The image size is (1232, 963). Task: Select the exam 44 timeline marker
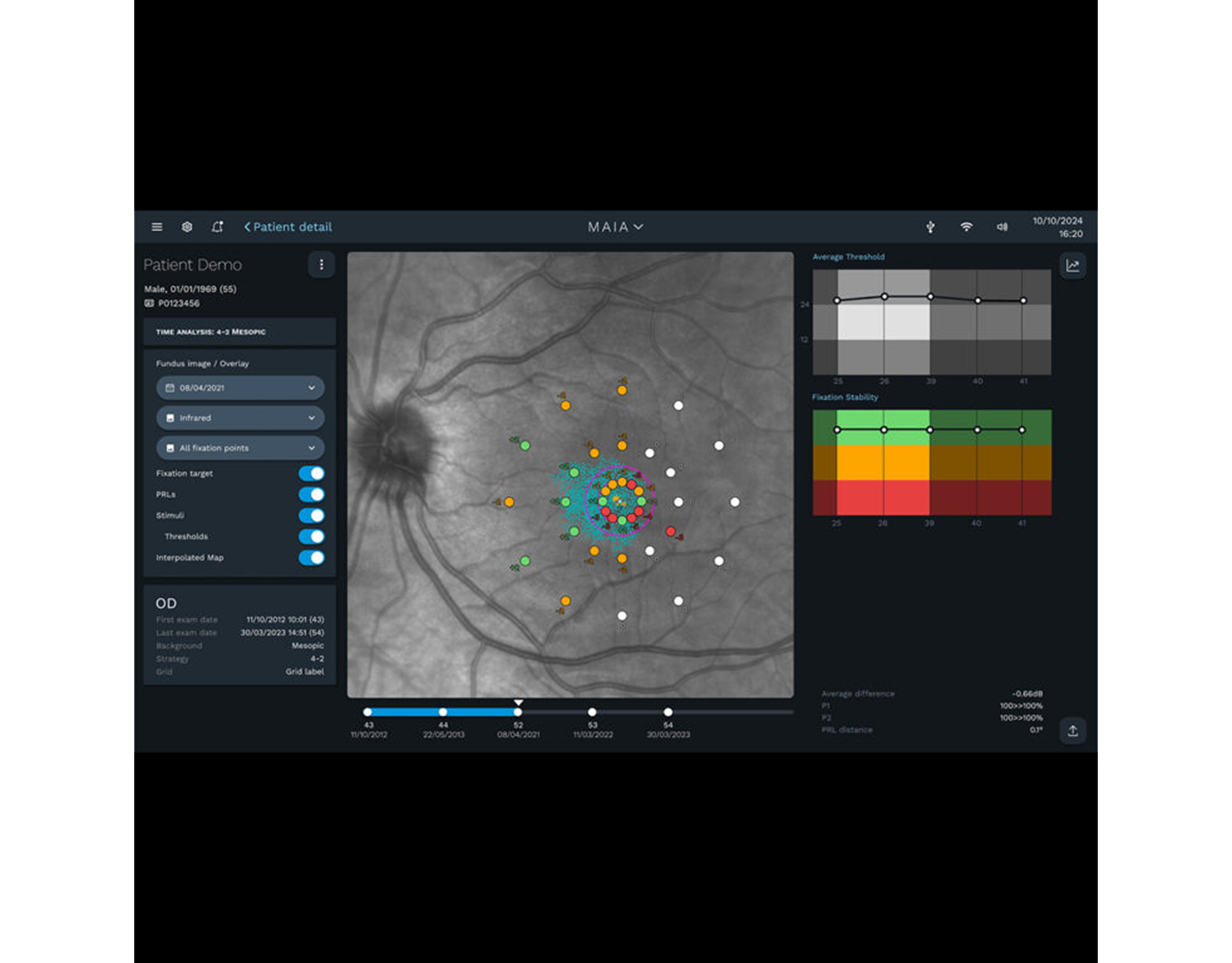pos(443,712)
